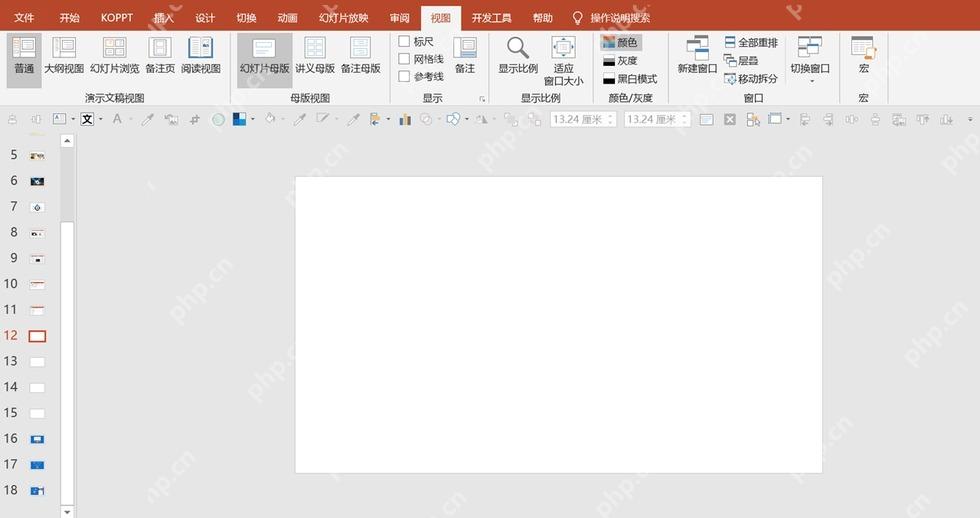Open the File (文件) tab

pyautogui.click(x=24, y=17)
